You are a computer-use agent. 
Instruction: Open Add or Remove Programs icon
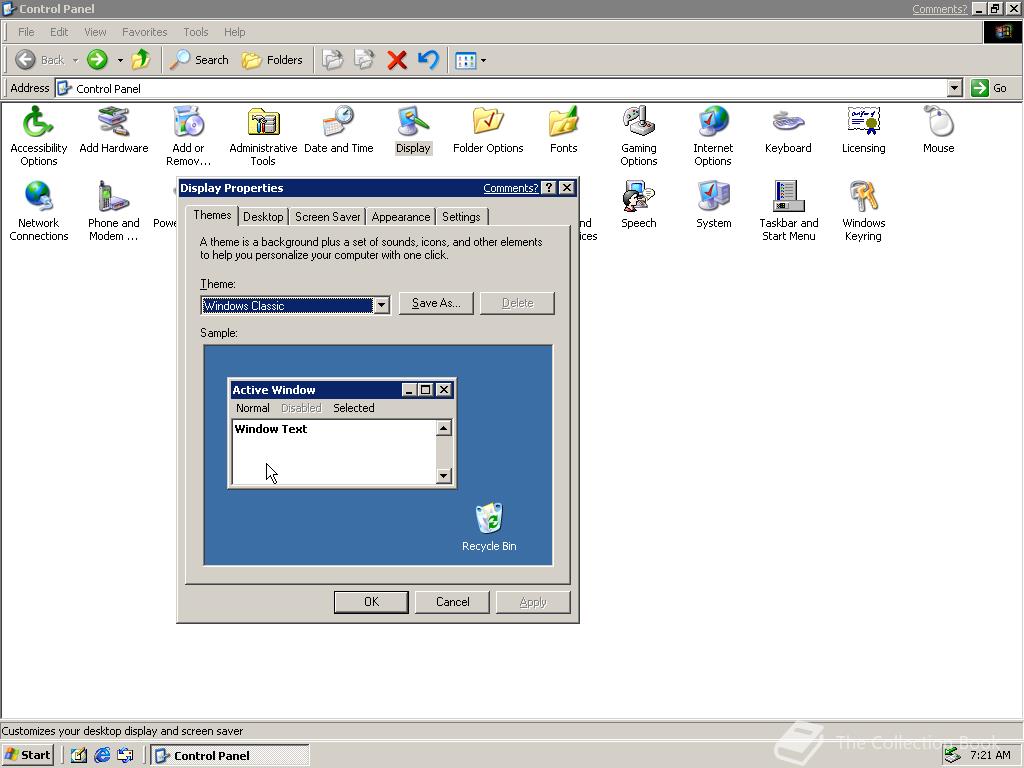click(x=188, y=136)
